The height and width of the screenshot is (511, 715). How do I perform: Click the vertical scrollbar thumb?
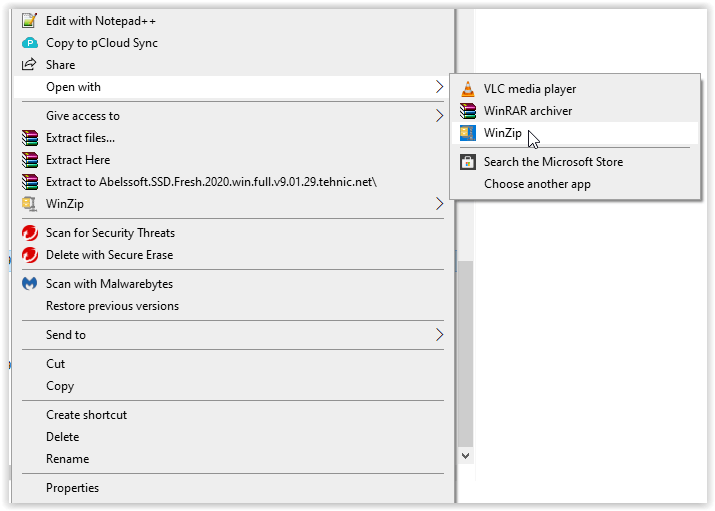click(466, 354)
